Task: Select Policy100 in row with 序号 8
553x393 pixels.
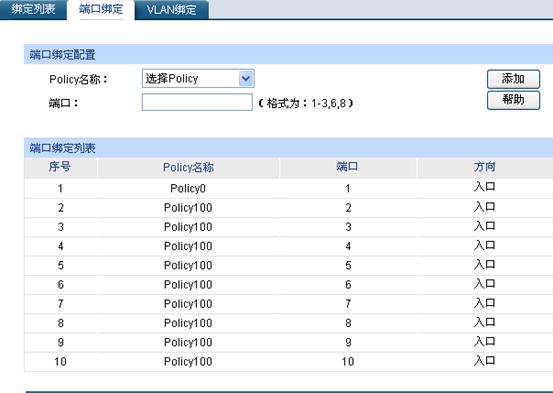Action: point(188,323)
